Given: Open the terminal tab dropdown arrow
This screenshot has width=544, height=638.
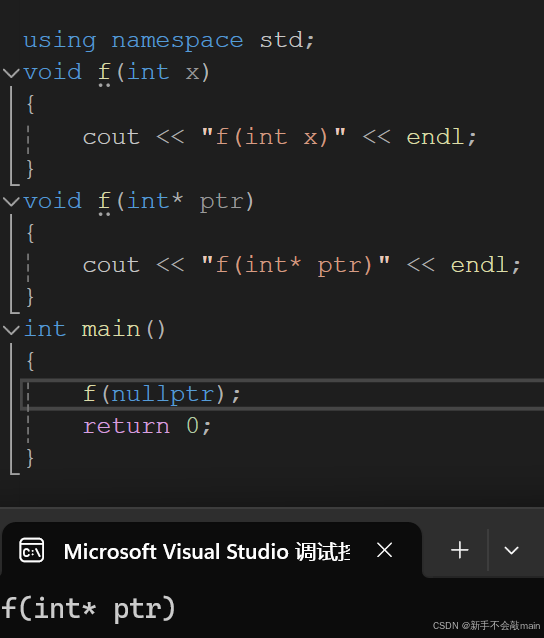Looking at the screenshot, I should (511, 551).
